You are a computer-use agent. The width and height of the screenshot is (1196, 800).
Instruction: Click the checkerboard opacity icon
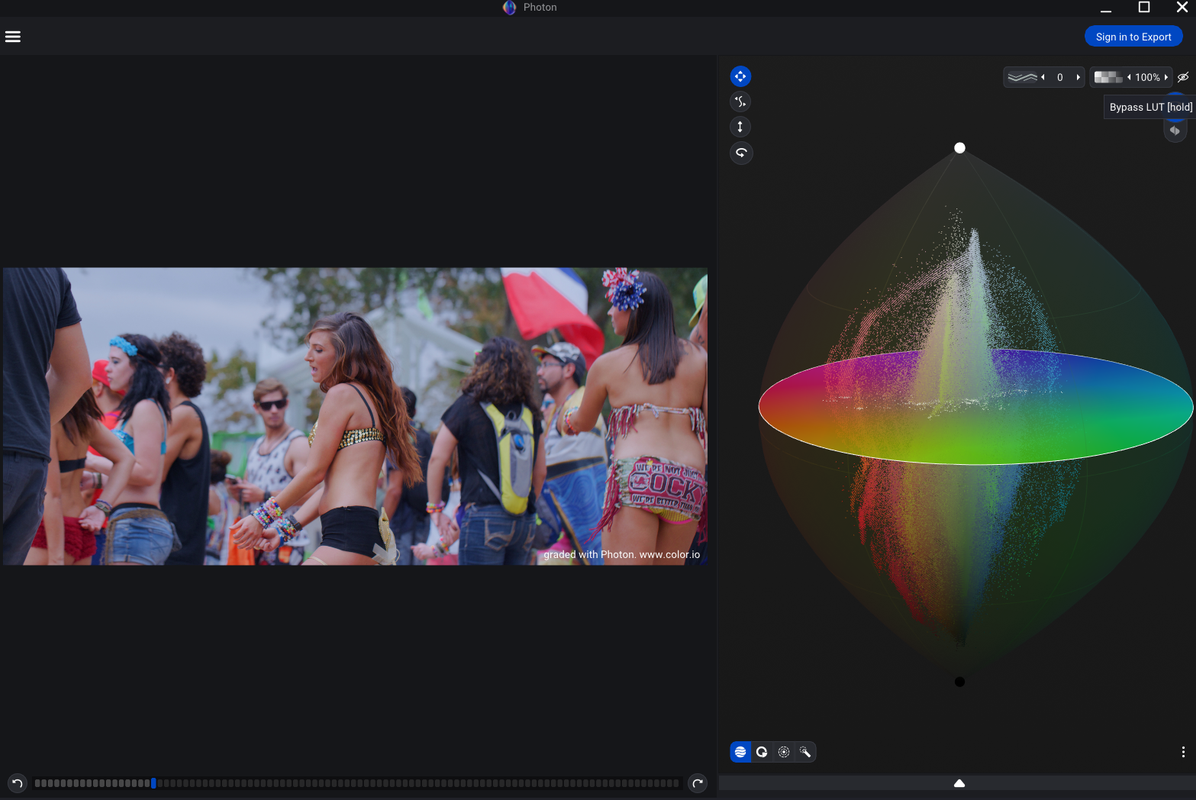click(x=1108, y=77)
